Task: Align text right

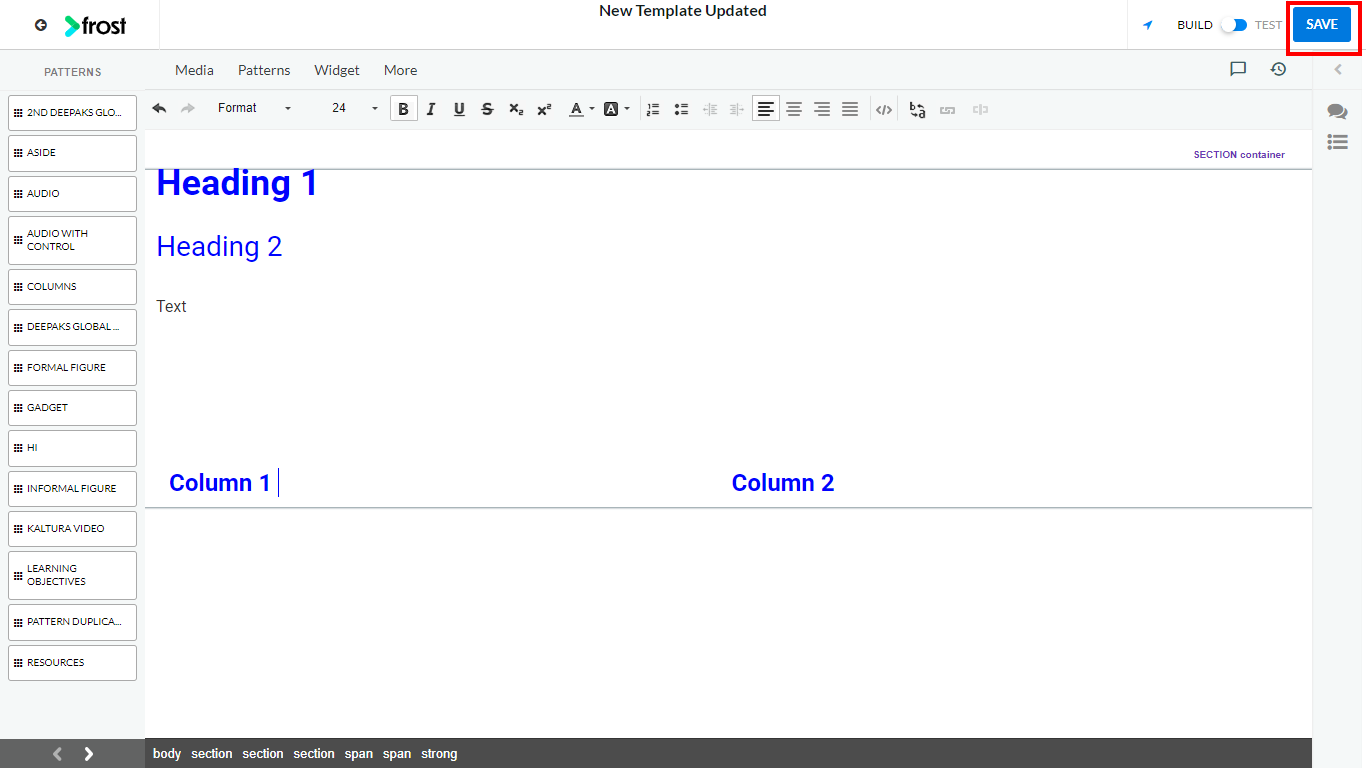Action: pos(822,109)
